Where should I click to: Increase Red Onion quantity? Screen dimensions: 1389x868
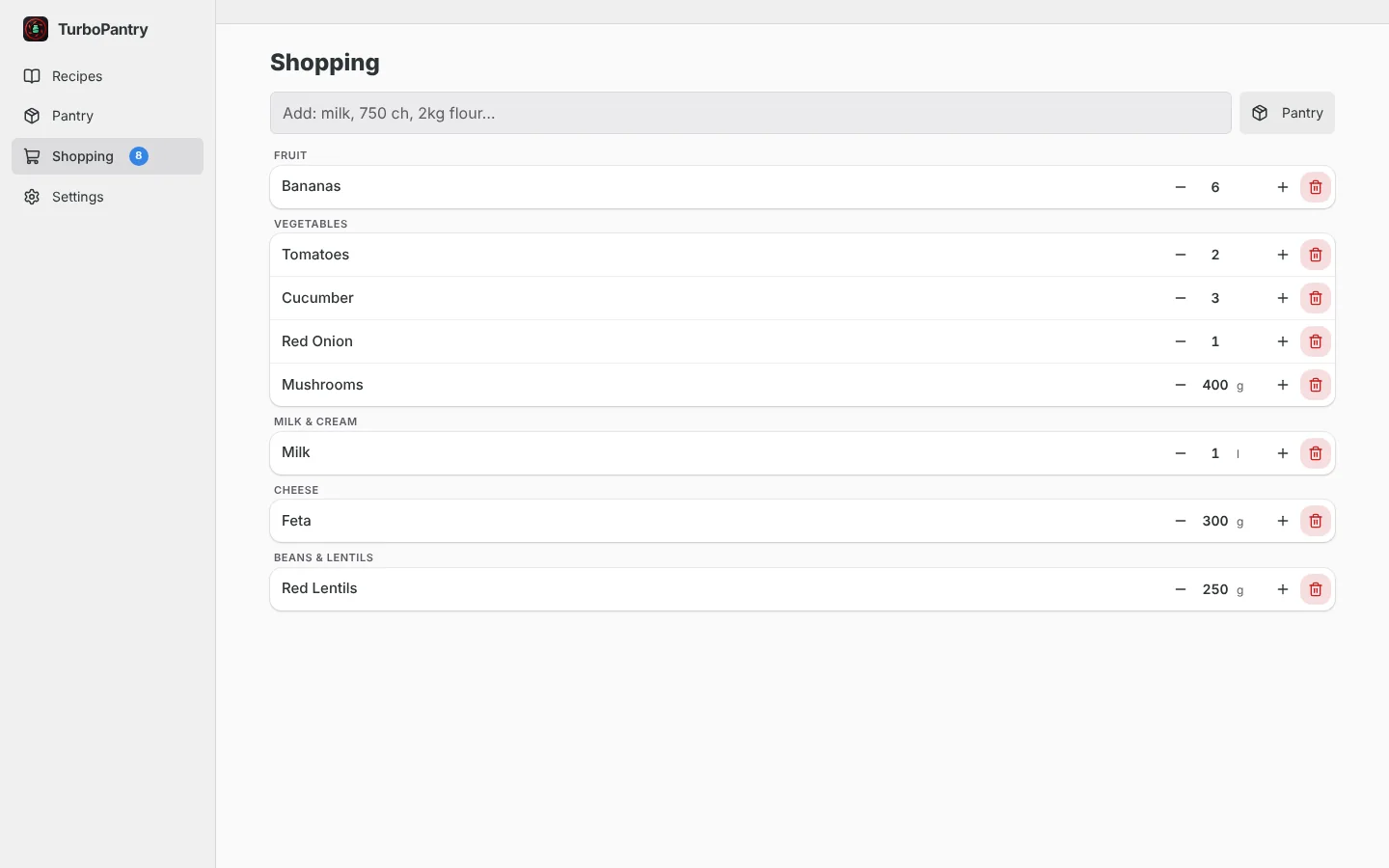coord(1283,341)
